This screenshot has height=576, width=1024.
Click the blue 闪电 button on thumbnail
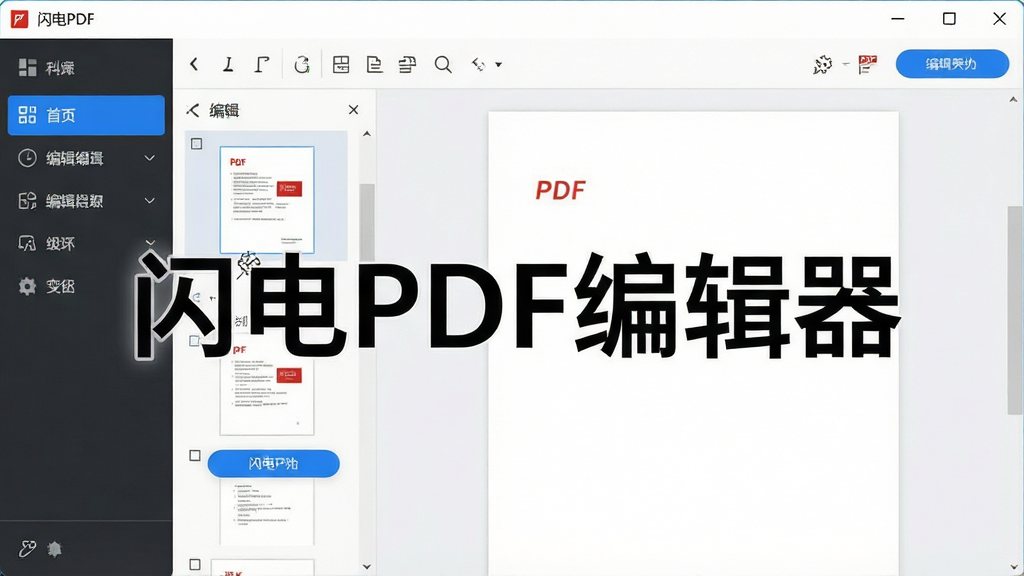pyautogui.click(x=274, y=464)
